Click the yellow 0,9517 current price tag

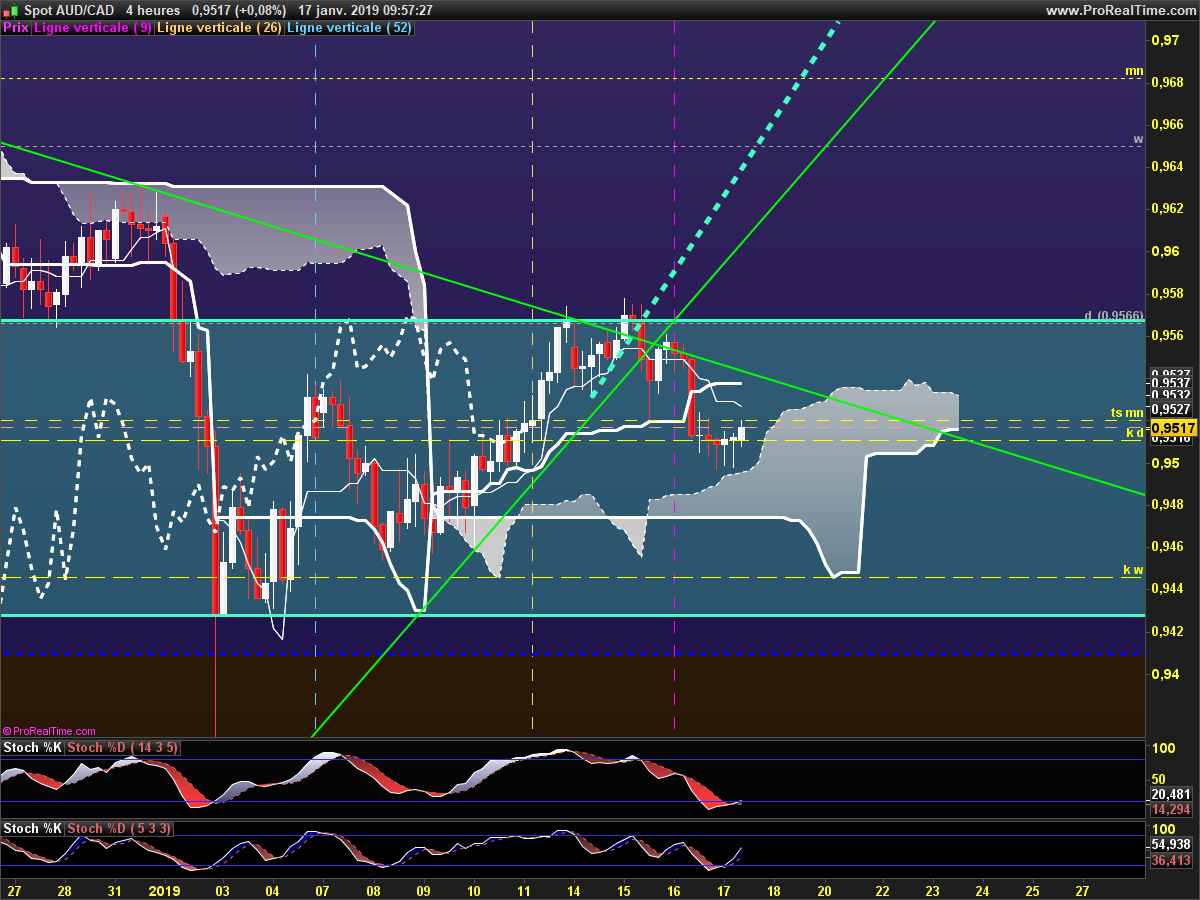tap(1171, 427)
